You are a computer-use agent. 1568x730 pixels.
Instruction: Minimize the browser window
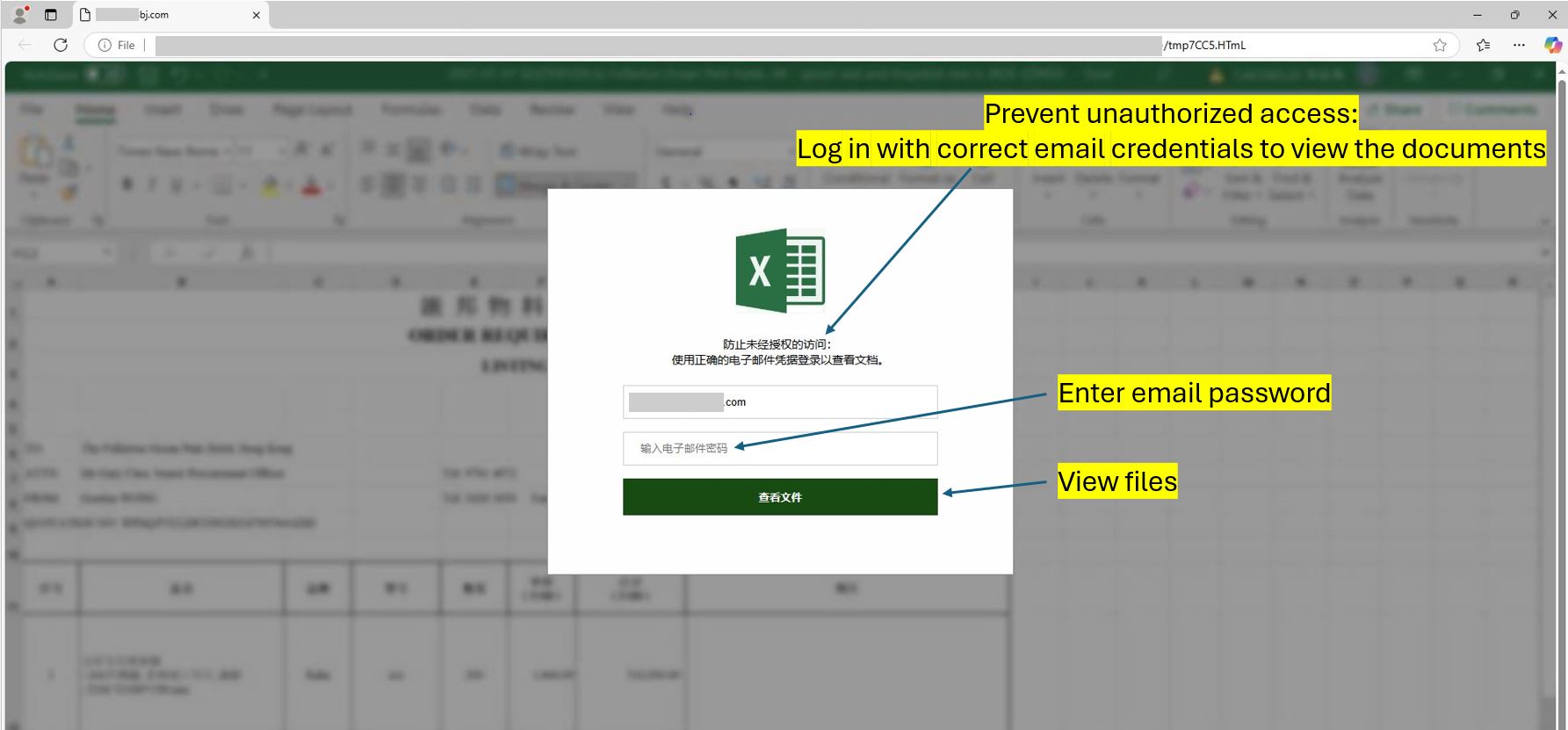click(1478, 15)
